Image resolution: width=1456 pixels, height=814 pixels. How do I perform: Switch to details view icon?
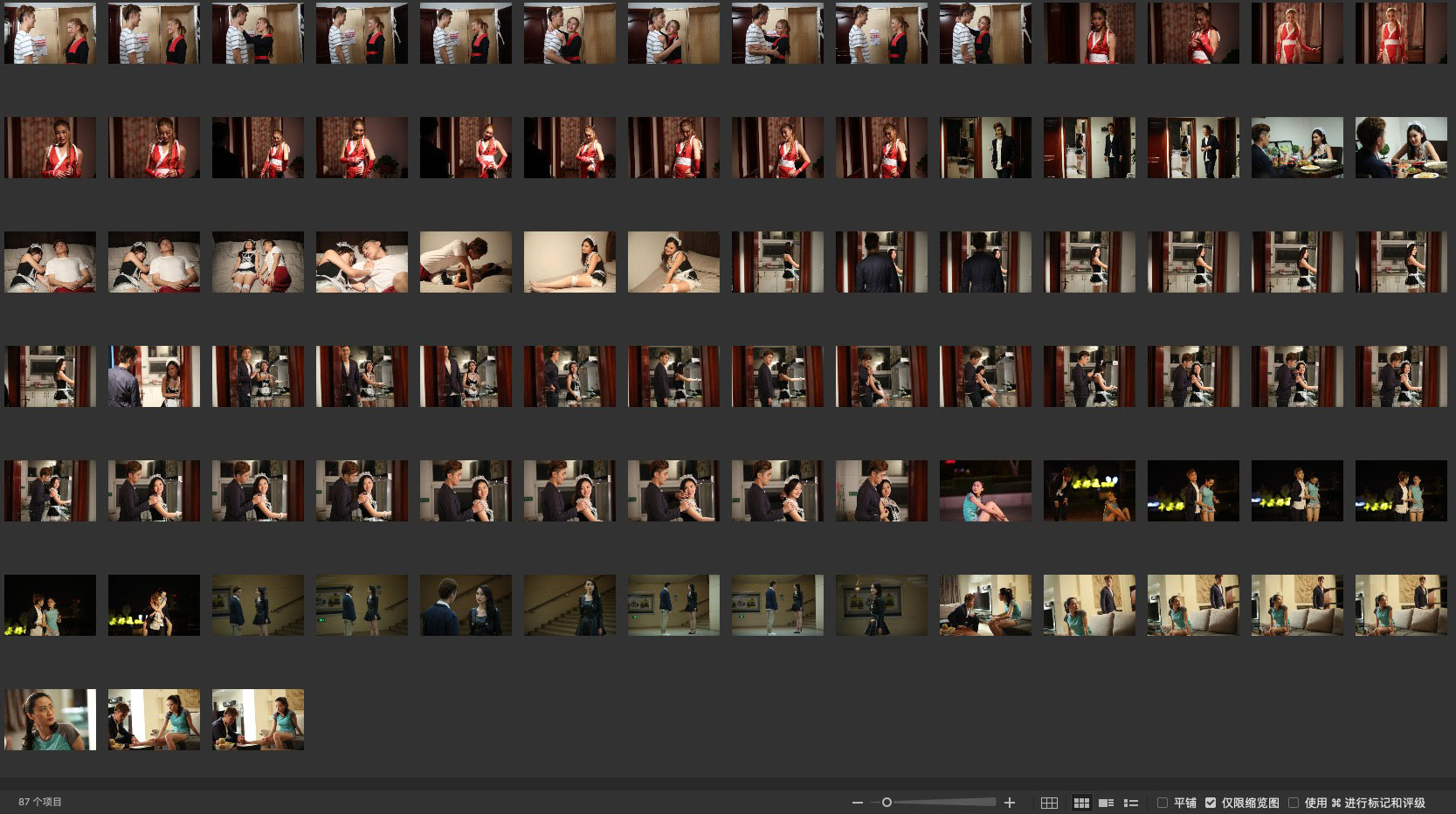(x=1106, y=803)
